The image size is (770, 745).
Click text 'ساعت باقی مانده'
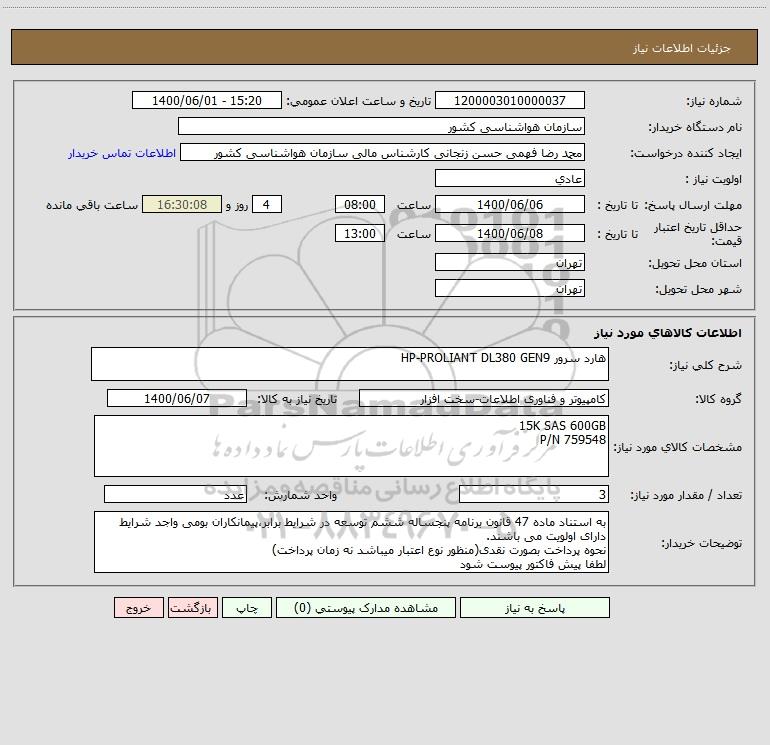point(92,205)
